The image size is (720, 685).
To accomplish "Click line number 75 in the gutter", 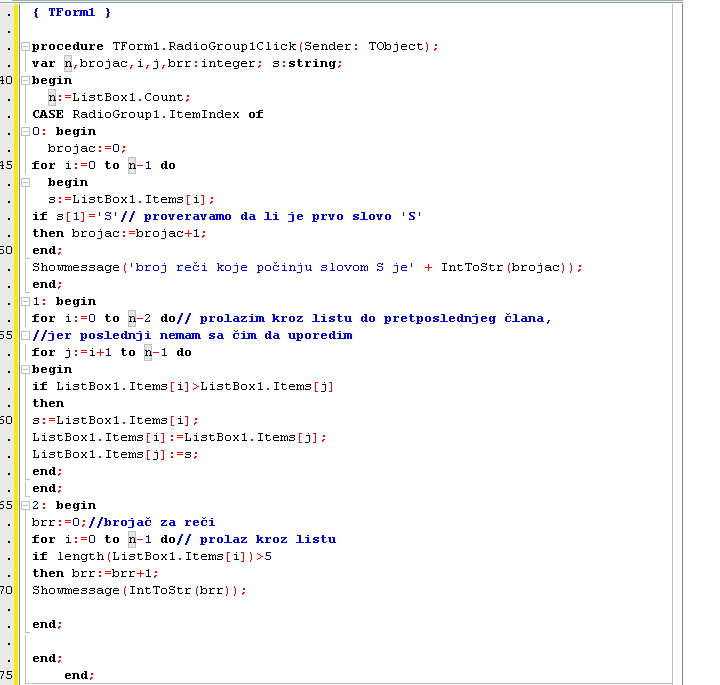I will (x=7, y=675).
